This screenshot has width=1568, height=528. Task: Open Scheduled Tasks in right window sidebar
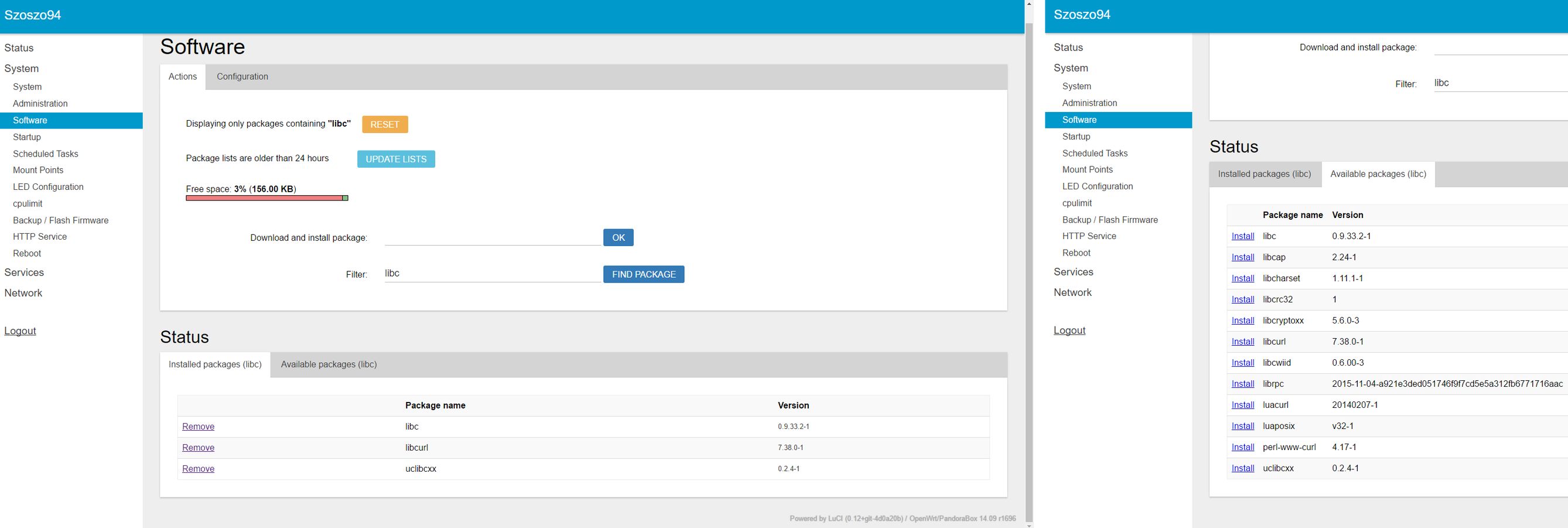tap(1095, 154)
